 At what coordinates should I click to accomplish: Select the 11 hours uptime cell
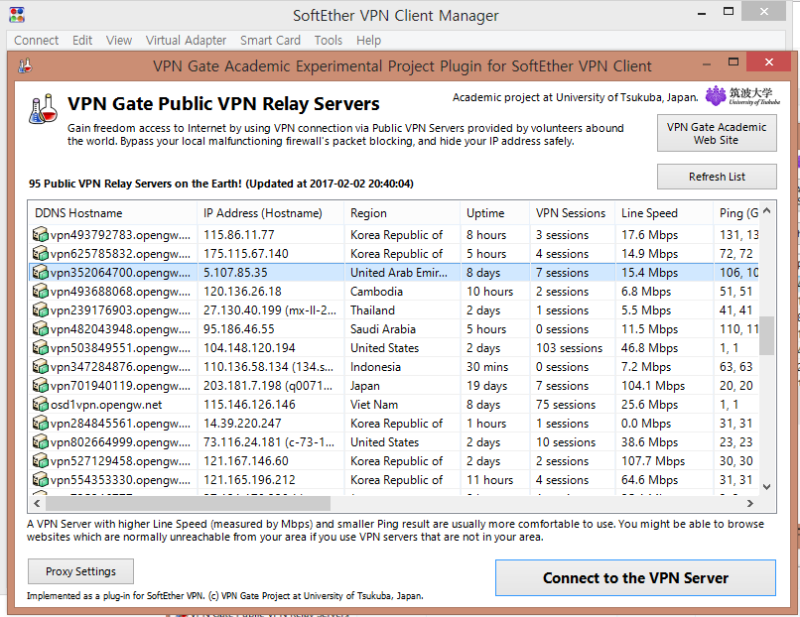coord(489,480)
